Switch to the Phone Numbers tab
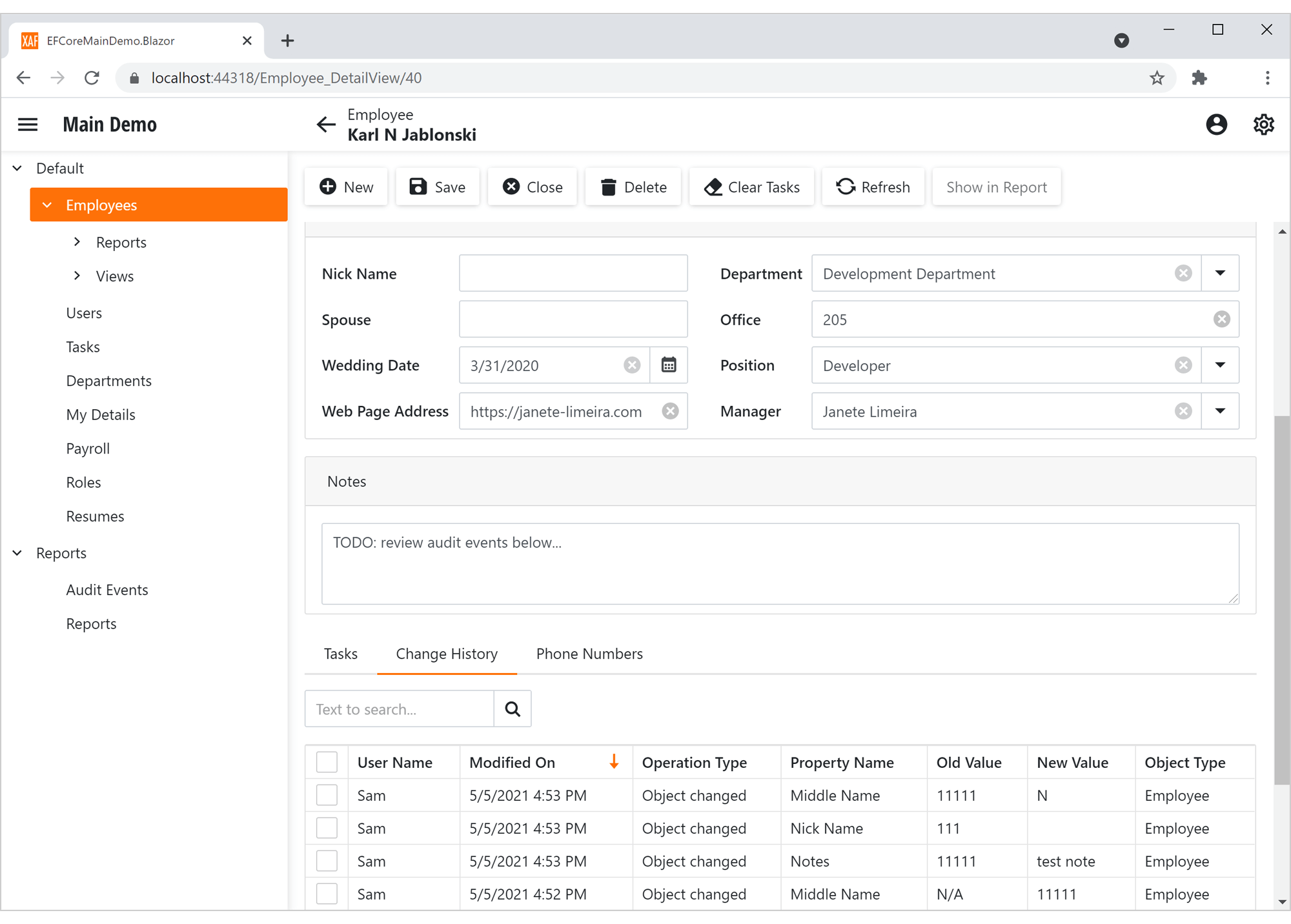 (x=589, y=654)
